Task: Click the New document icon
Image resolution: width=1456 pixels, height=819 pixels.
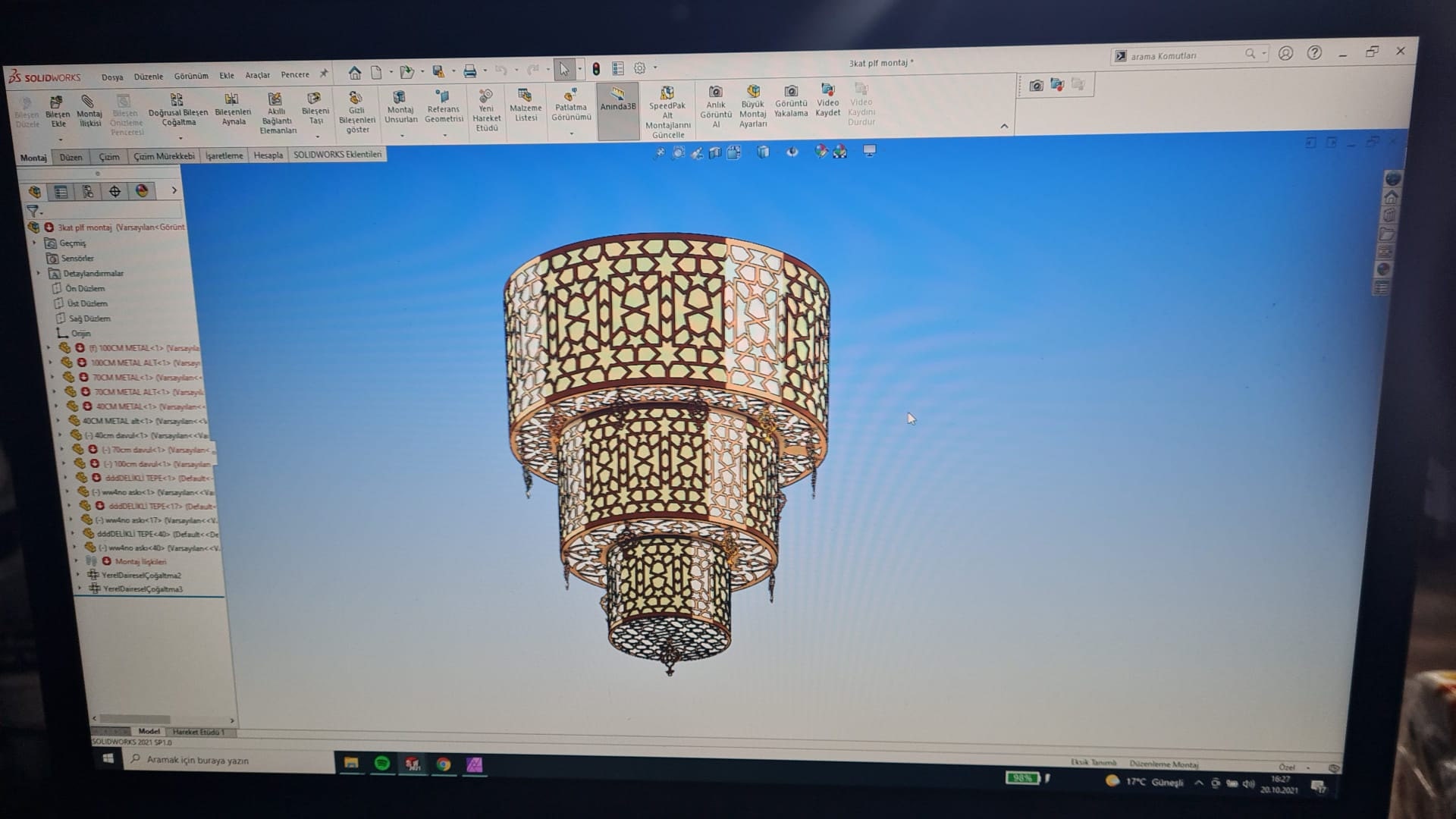Action: pyautogui.click(x=376, y=72)
